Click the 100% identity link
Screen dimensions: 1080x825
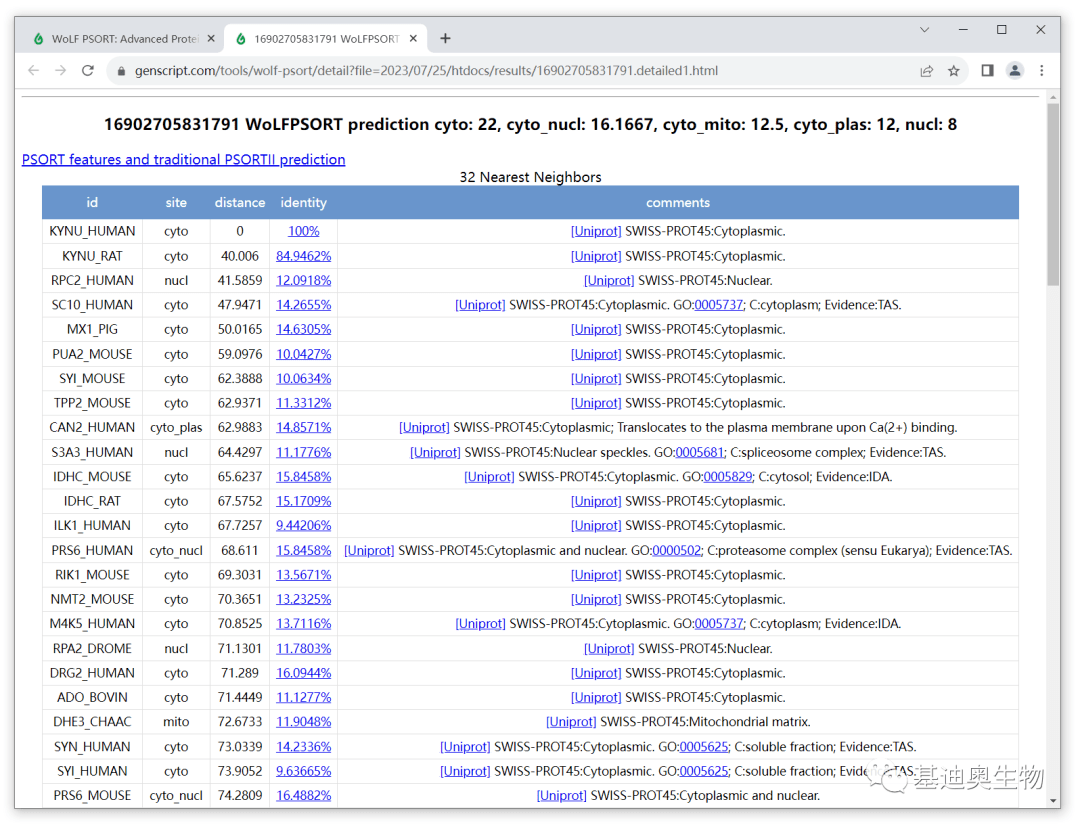coord(303,231)
